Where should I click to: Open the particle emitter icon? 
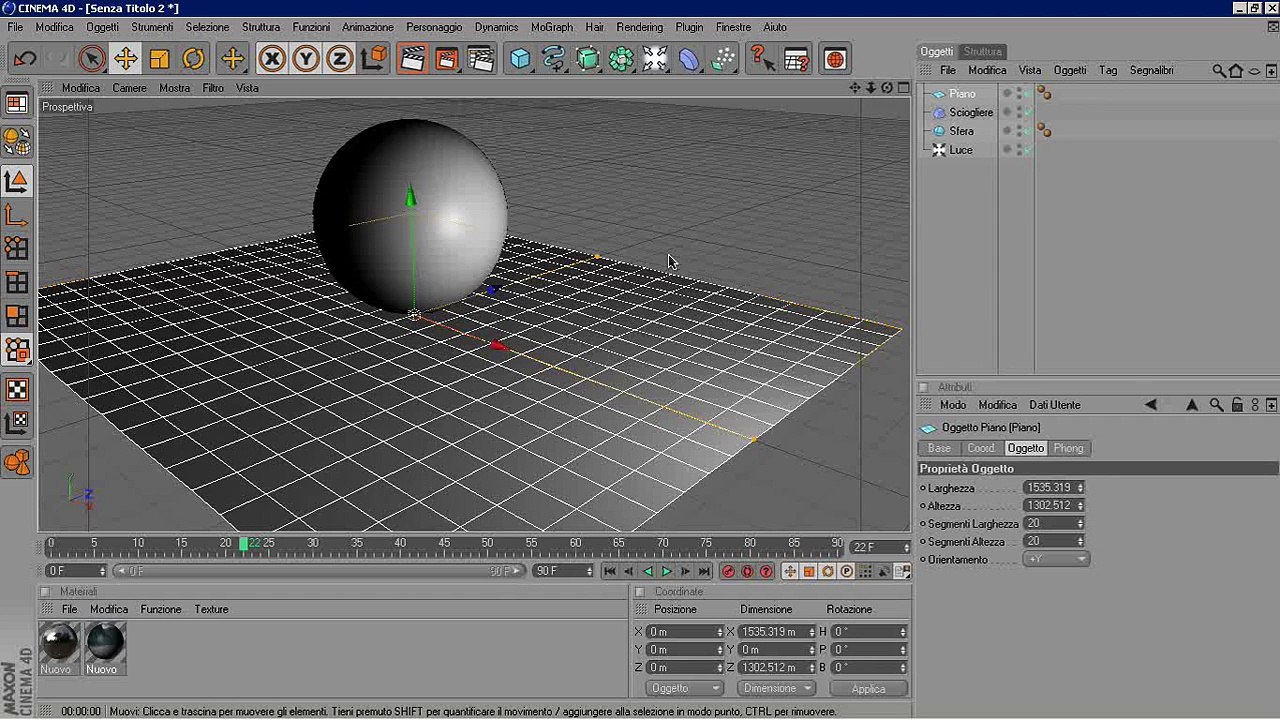[x=723, y=59]
